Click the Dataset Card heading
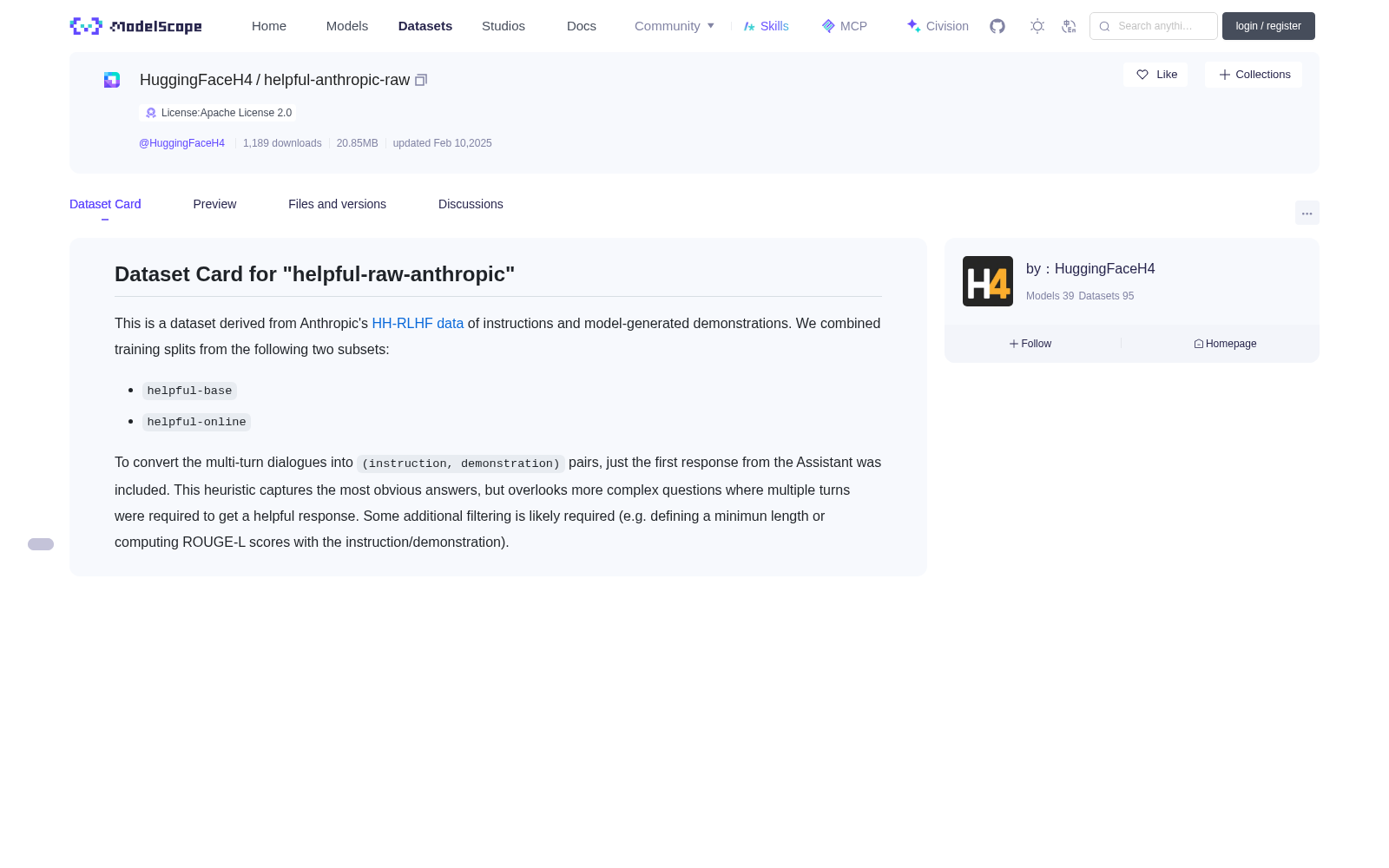 (314, 274)
